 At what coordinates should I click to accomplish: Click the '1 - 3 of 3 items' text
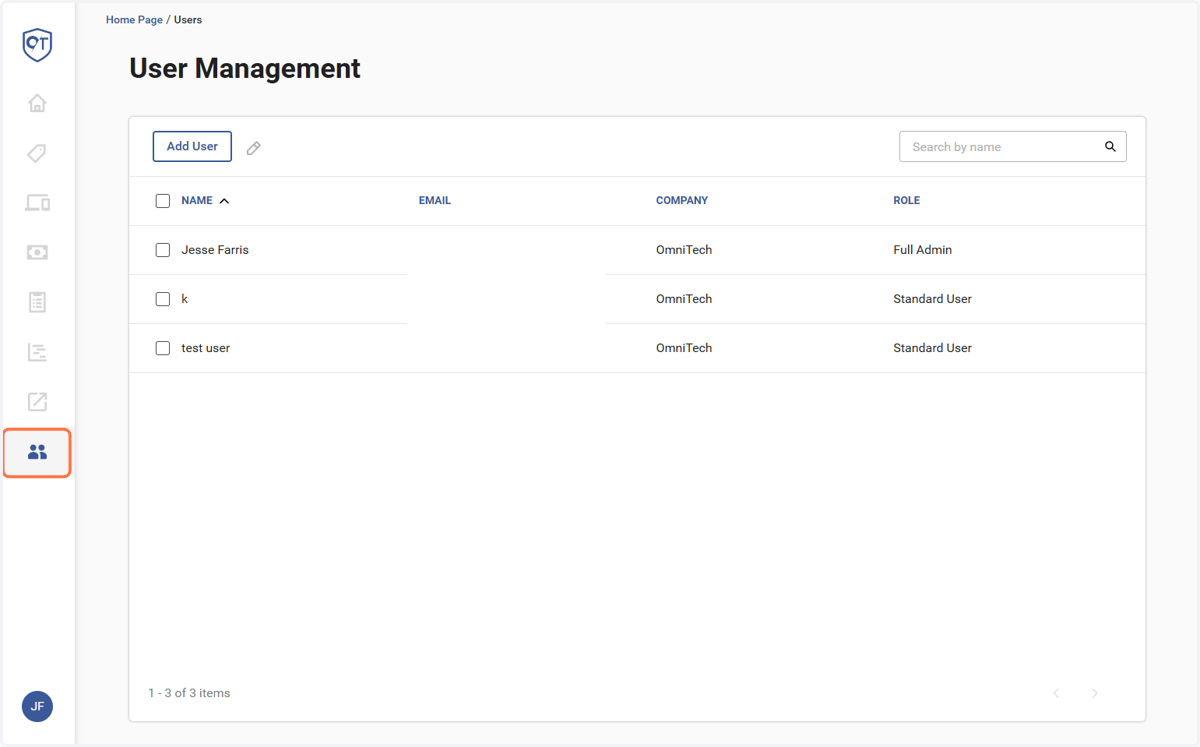(189, 693)
